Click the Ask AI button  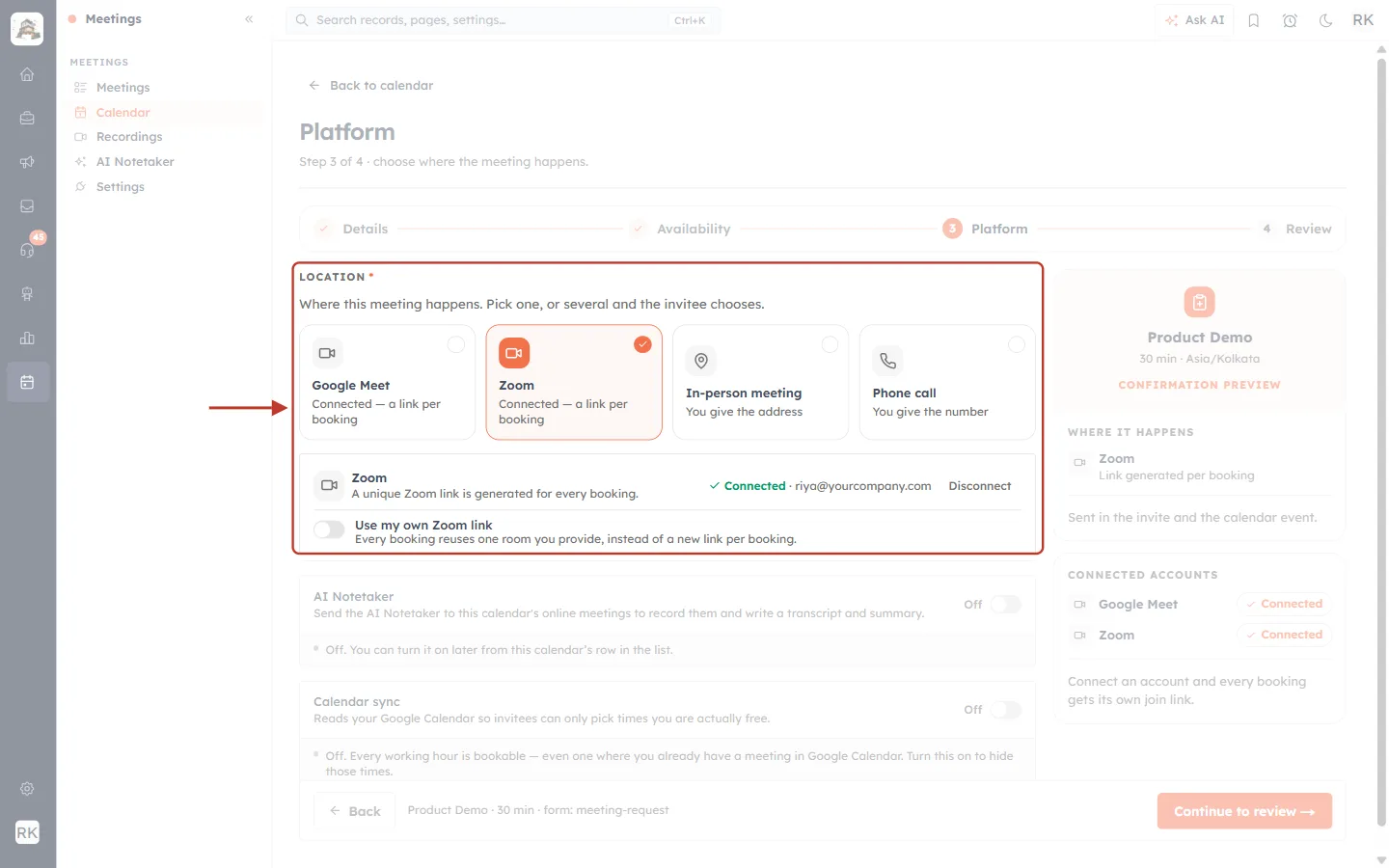(x=1195, y=20)
